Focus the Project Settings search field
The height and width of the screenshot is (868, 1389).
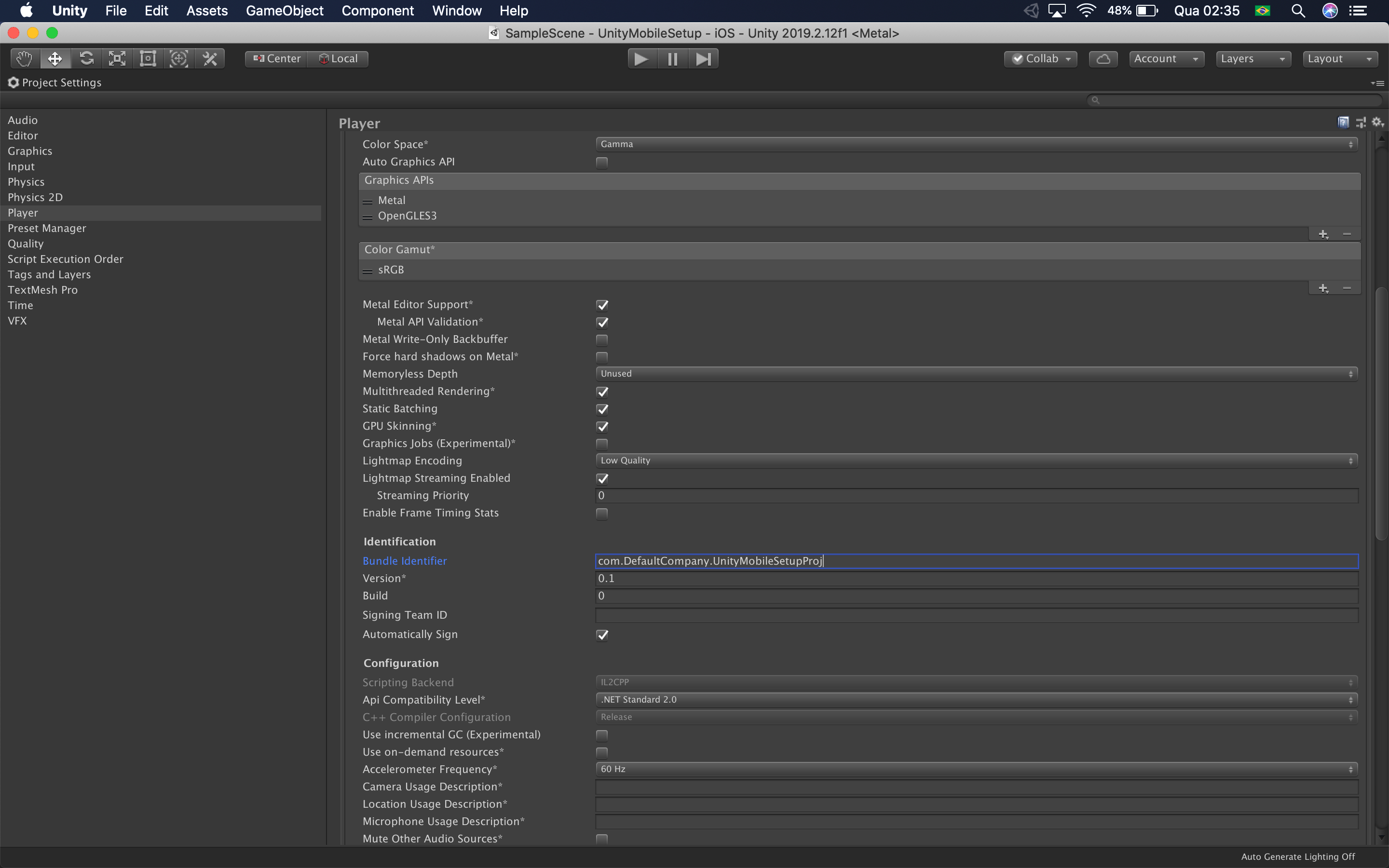(x=1234, y=100)
